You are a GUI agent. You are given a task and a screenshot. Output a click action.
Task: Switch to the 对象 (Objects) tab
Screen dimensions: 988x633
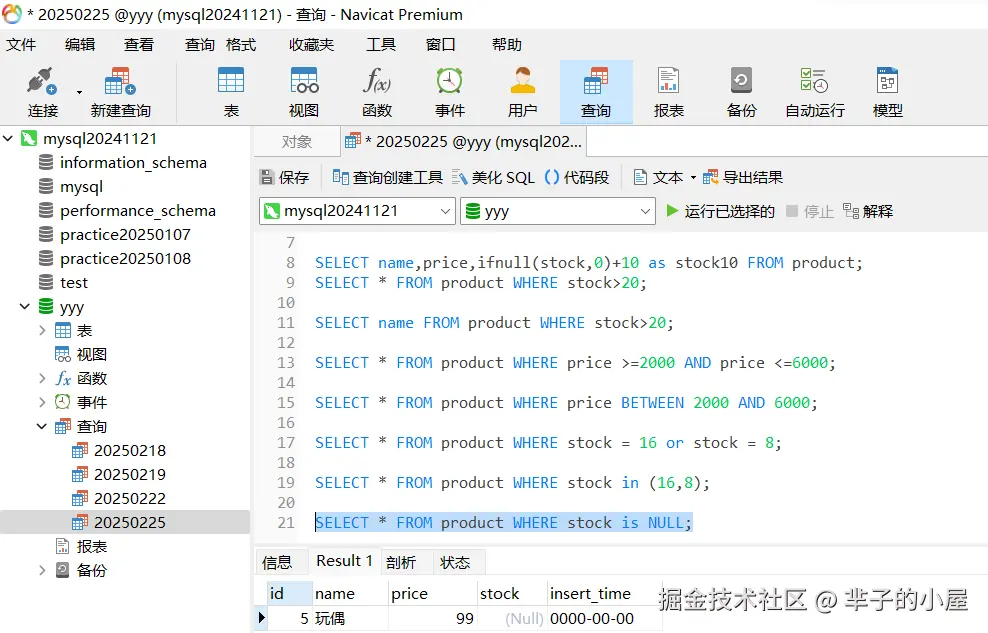297,142
